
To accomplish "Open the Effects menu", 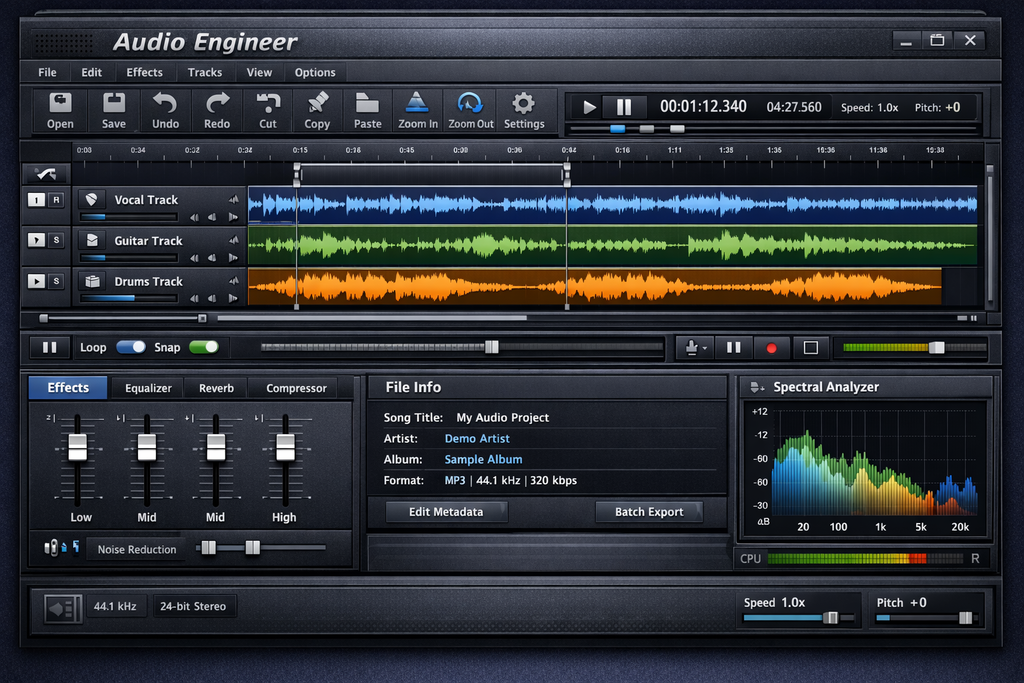I will (x=144, y=72).
